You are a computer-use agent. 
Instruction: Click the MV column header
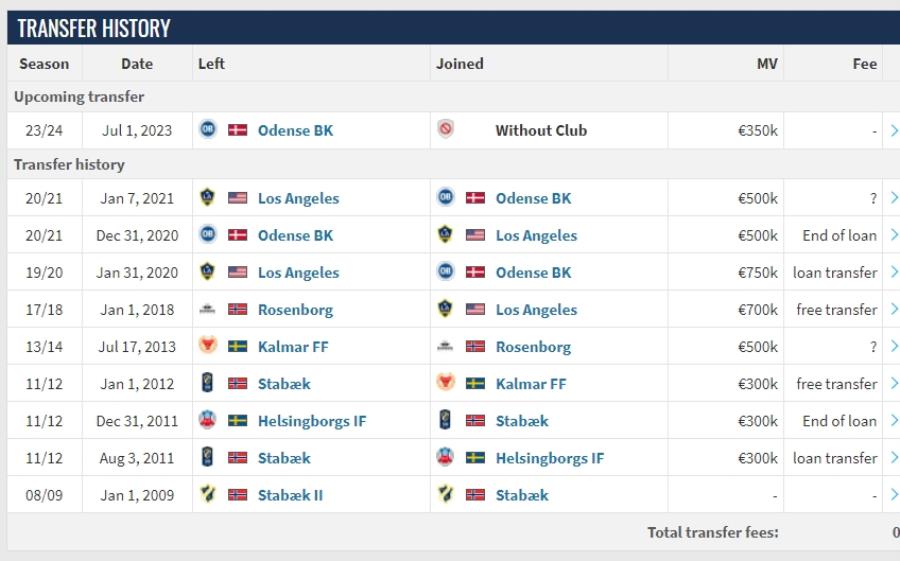click(767, 64)
